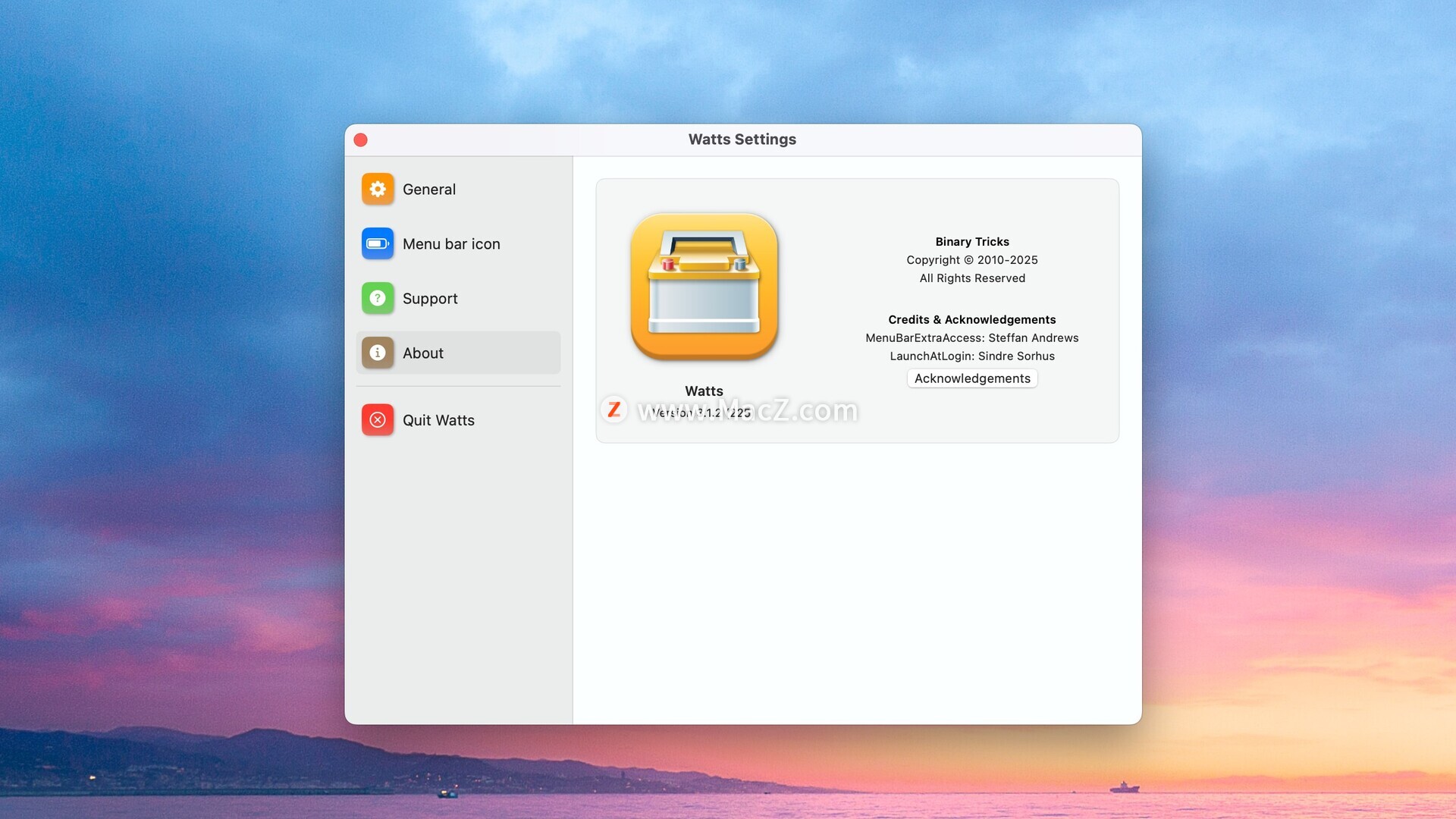Open the Acknowledgements button

tap(972, 378)
